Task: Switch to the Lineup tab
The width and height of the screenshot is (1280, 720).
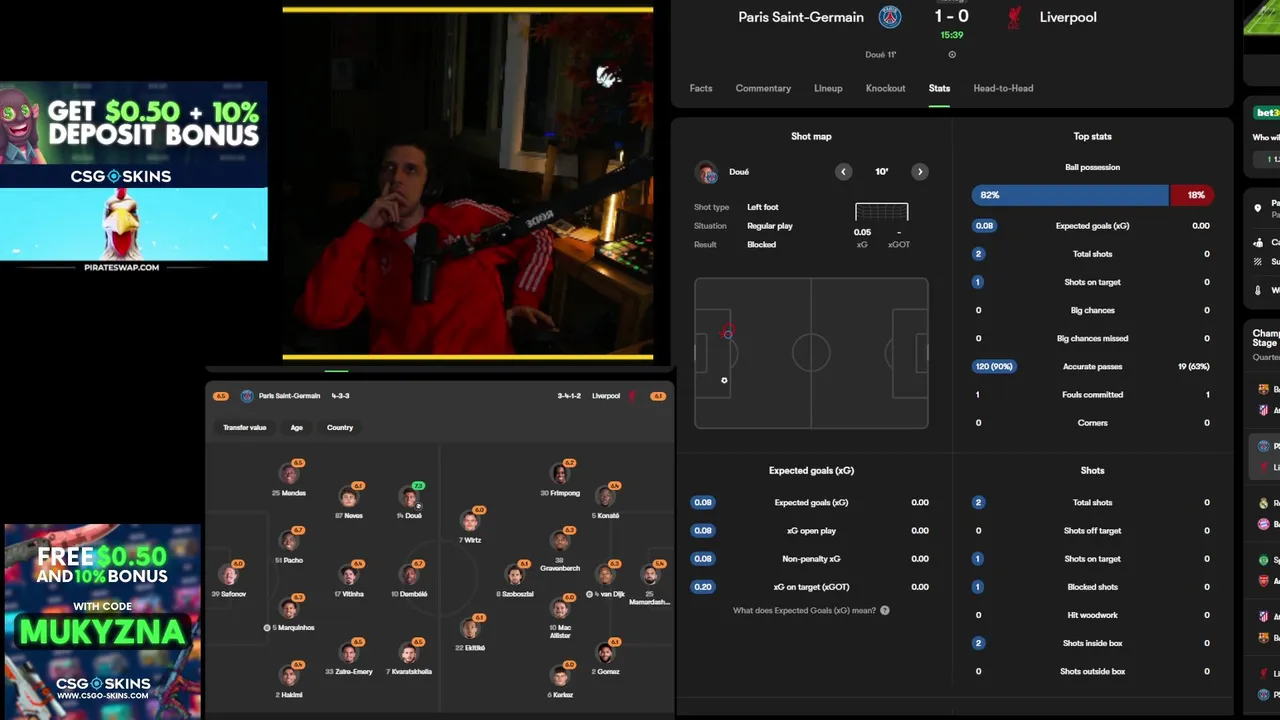Action: (828, 88)
